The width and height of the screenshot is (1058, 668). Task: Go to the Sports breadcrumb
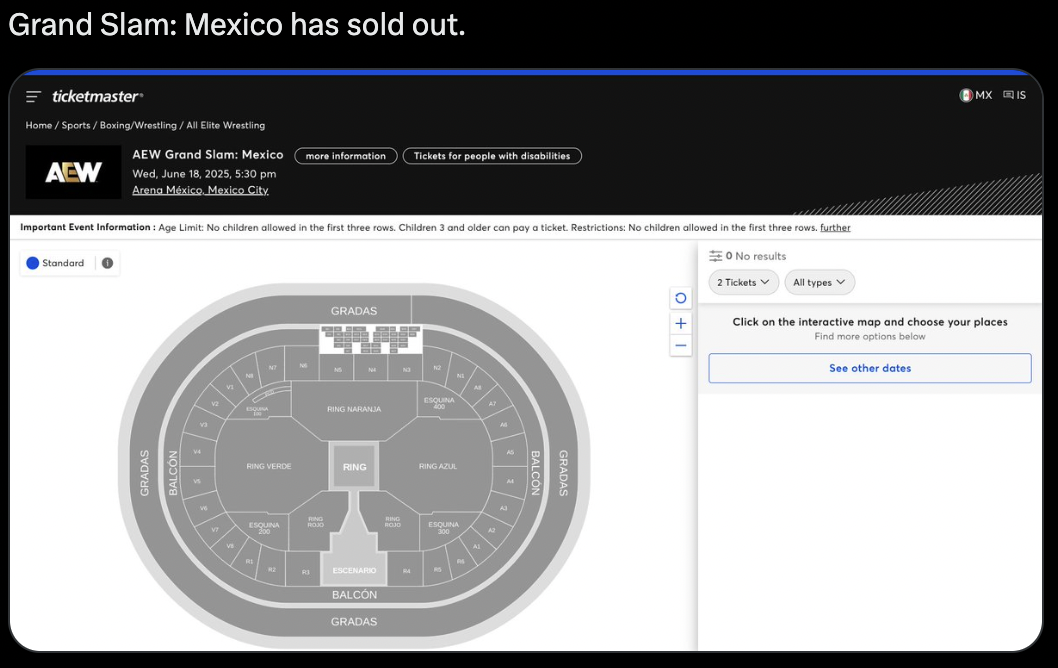coord(75,125)
